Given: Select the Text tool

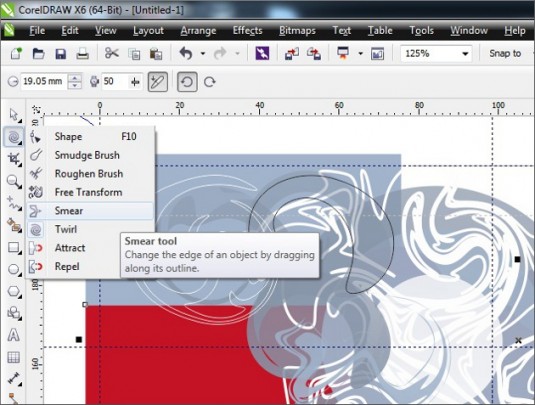Looking at the screenshot, I should 14,335.
